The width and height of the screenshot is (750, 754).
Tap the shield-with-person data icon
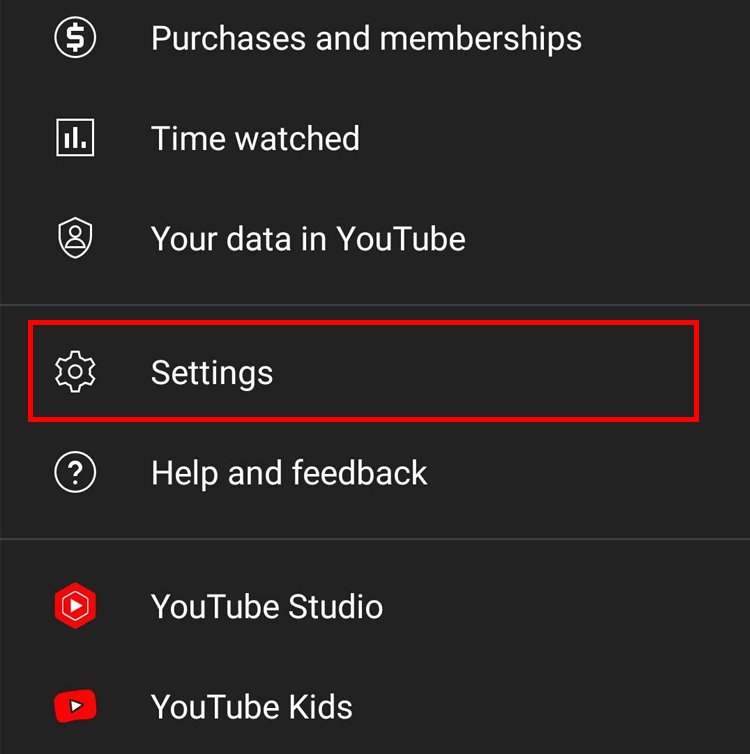click(75, 239)
